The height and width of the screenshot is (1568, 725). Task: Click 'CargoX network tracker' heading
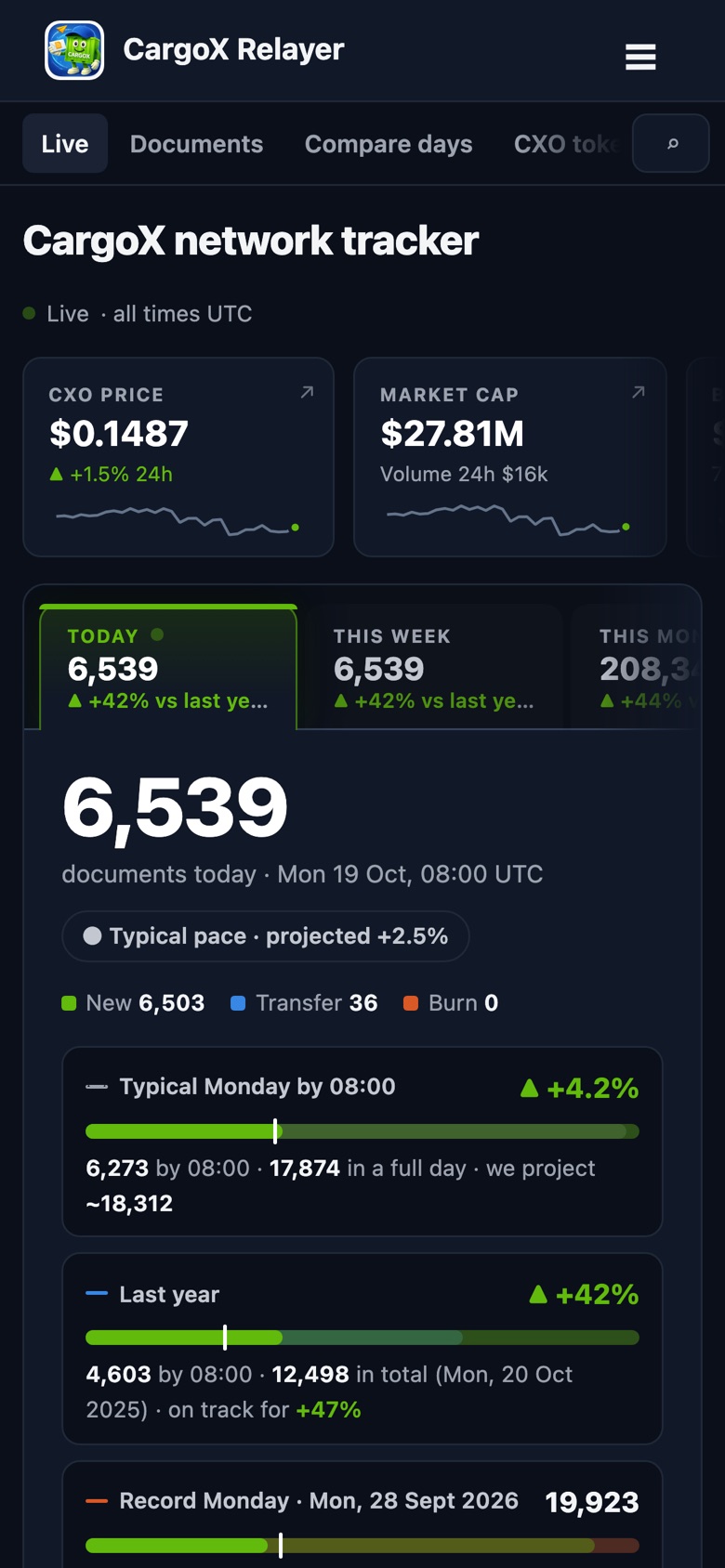251,241
